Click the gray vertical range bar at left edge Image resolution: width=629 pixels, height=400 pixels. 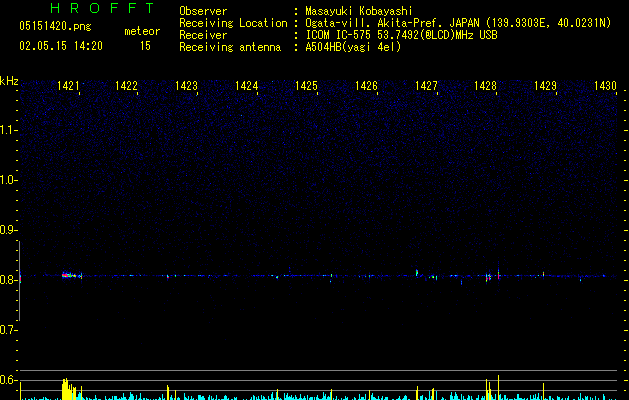(20, 281)
